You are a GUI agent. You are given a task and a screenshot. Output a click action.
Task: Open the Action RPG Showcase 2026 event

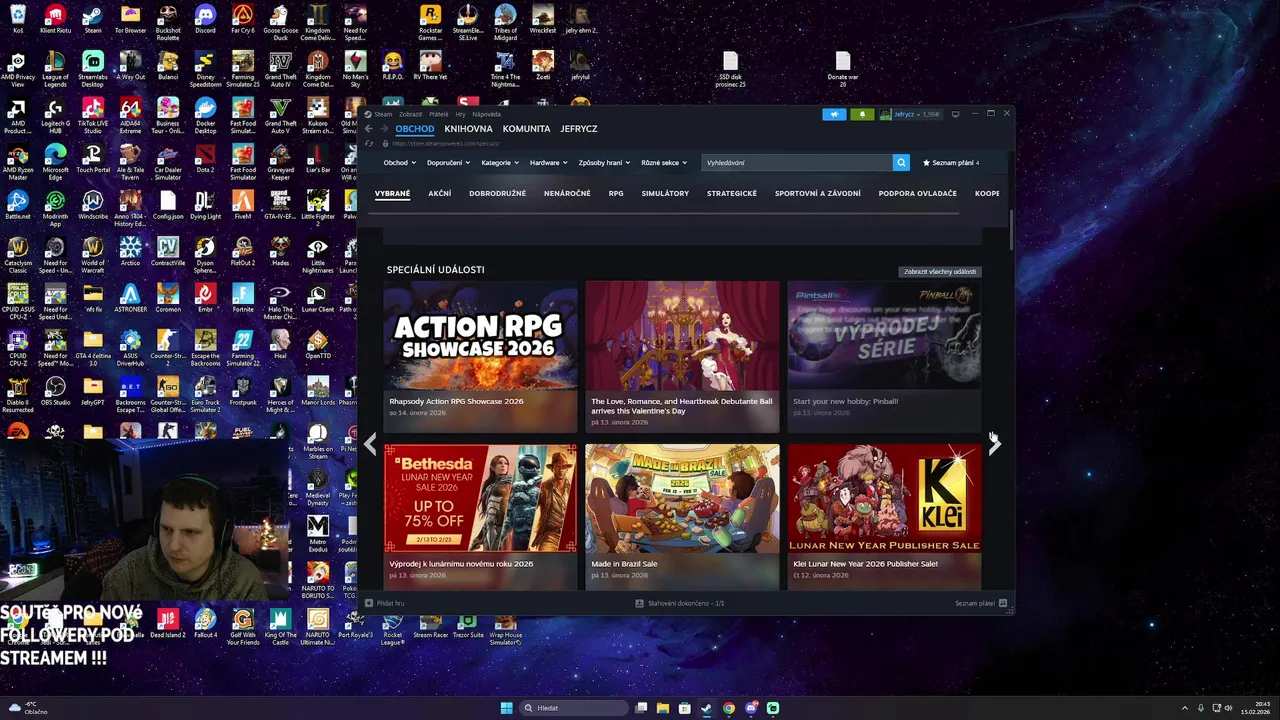(480, 356)
